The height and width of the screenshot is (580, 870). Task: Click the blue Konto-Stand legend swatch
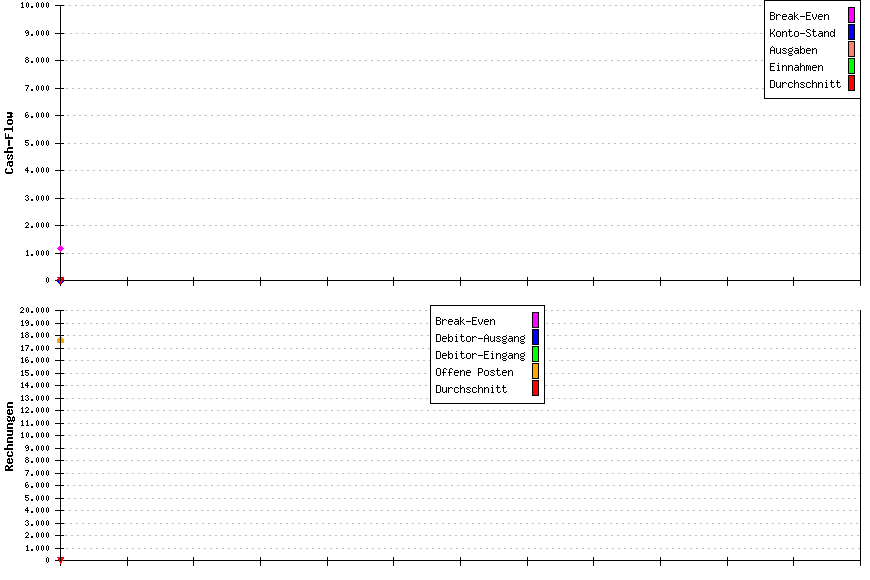[x=851, y=33]
